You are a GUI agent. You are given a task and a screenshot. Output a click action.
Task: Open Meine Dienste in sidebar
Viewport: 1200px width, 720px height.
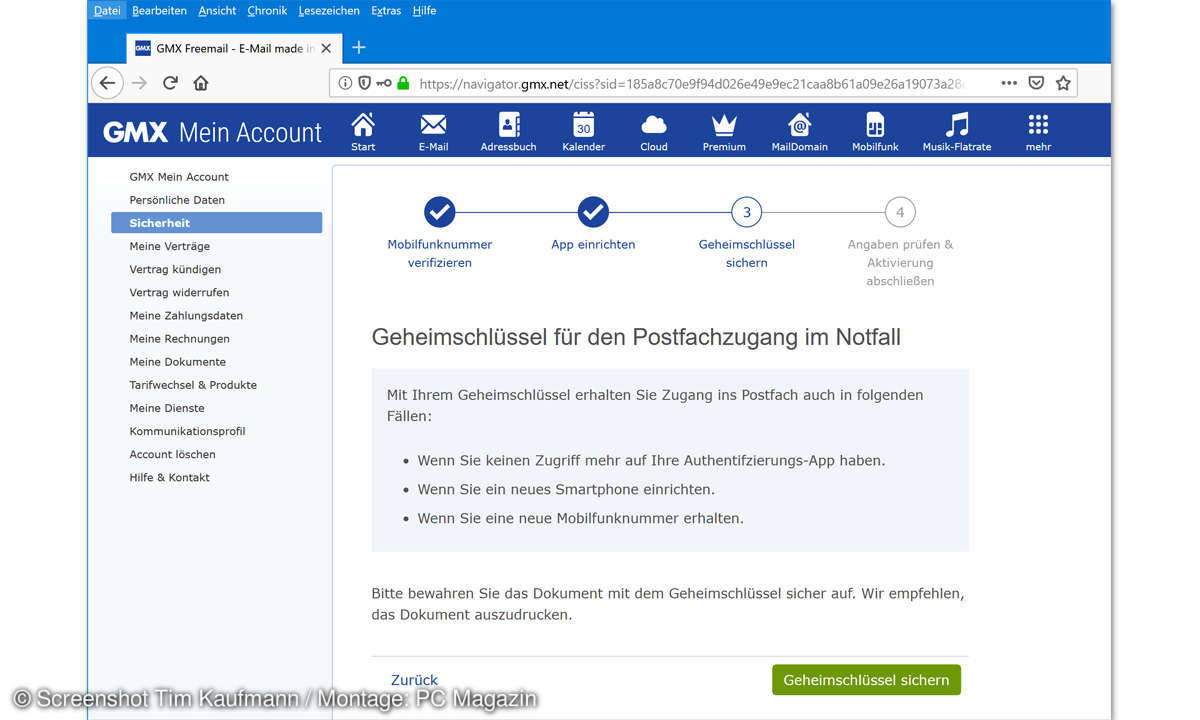[167, 407]
